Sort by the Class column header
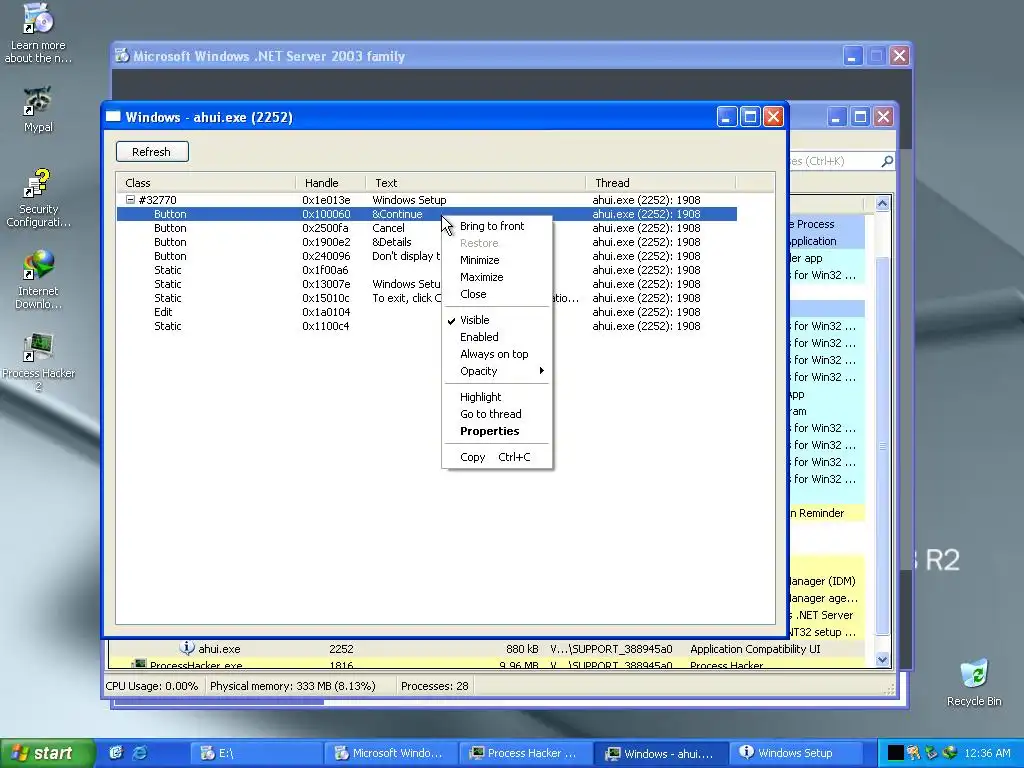The width and height of the screenshot is (1024, 768). coord(206,183)
